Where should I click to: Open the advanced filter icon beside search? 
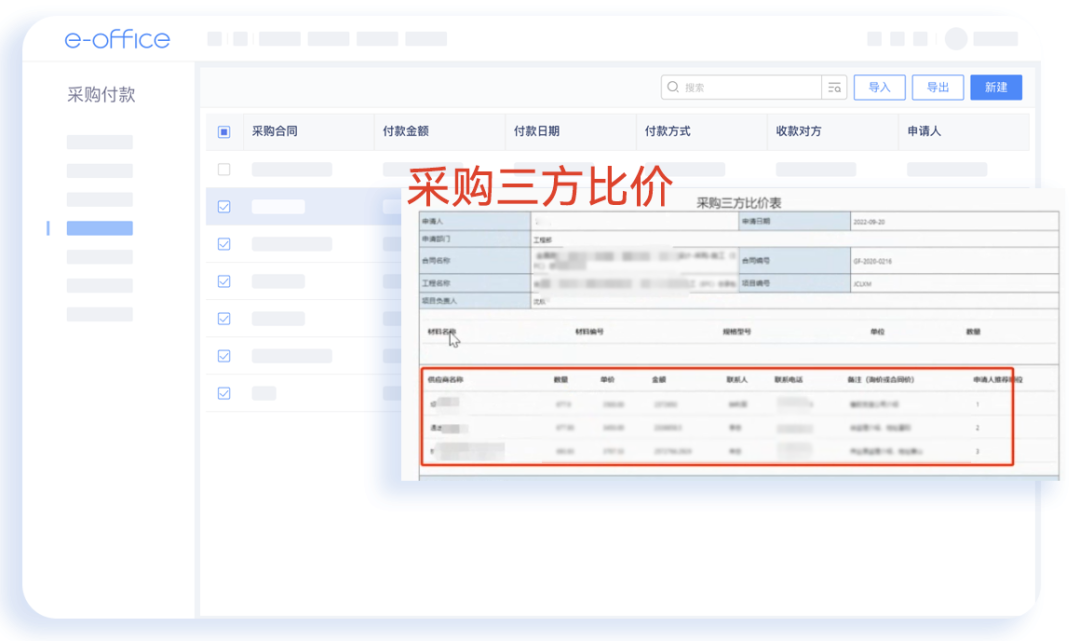pos(834,87)
